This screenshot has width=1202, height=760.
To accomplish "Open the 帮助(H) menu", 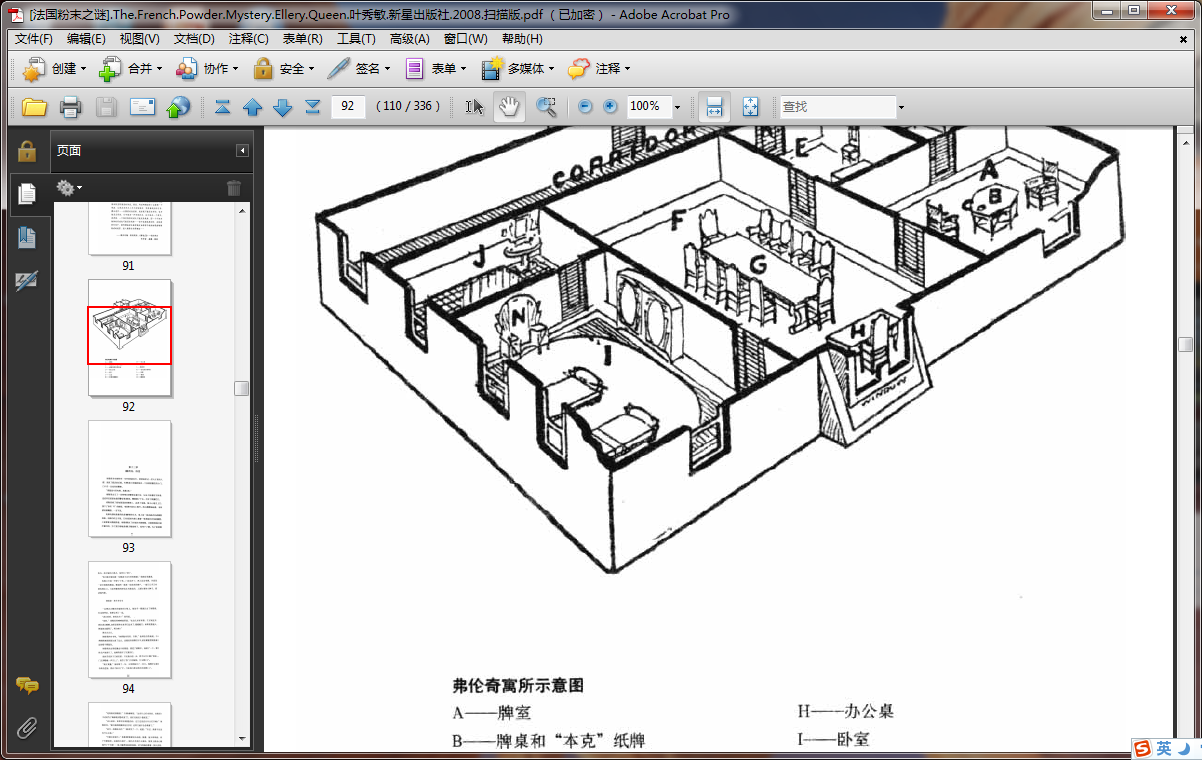I will pyautogui.click(x=522, y=39).
